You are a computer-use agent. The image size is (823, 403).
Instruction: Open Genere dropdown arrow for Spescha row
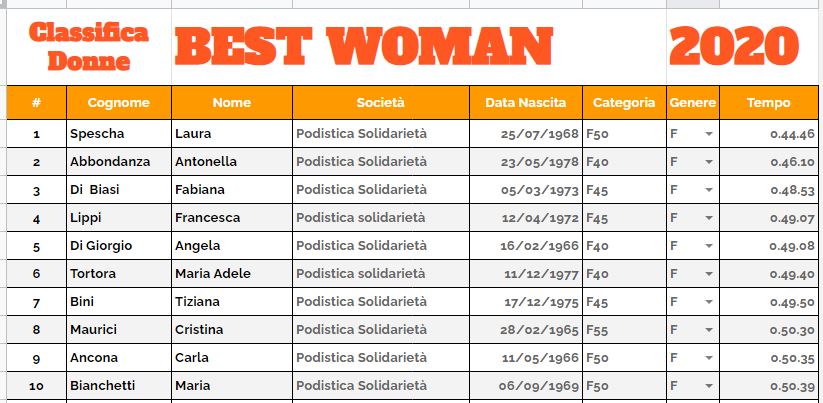[709, 134]
